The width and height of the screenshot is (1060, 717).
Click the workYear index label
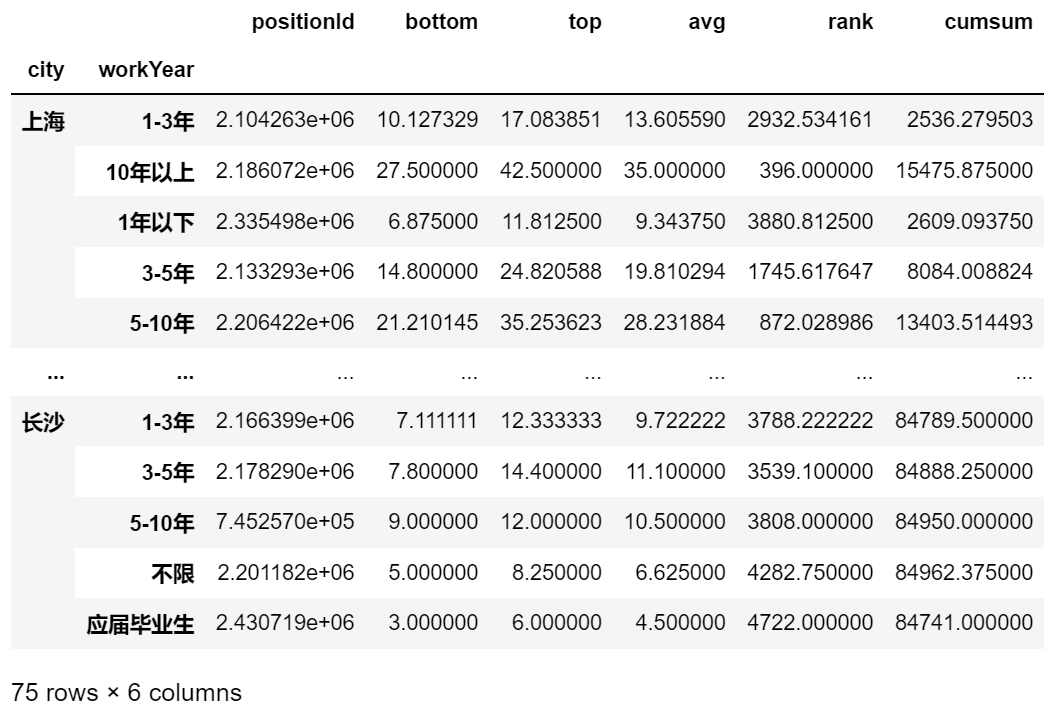(x=146, y=70)
